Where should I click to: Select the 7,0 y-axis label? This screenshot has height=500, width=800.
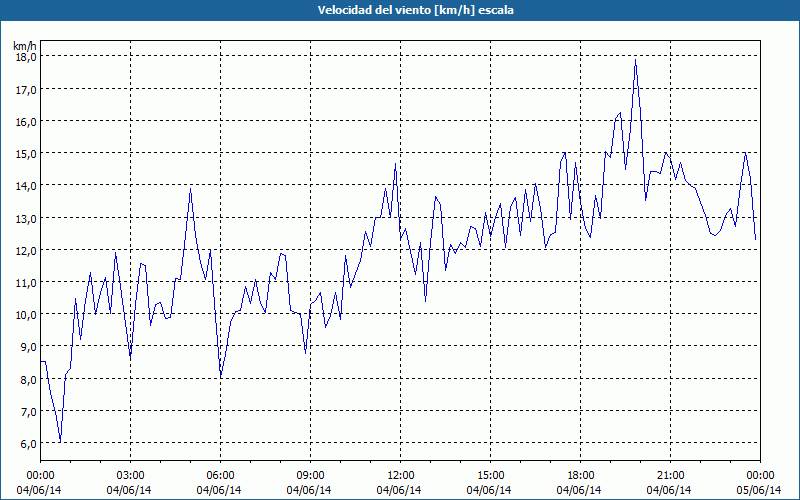pyautogui.click(x=28, y=412)
